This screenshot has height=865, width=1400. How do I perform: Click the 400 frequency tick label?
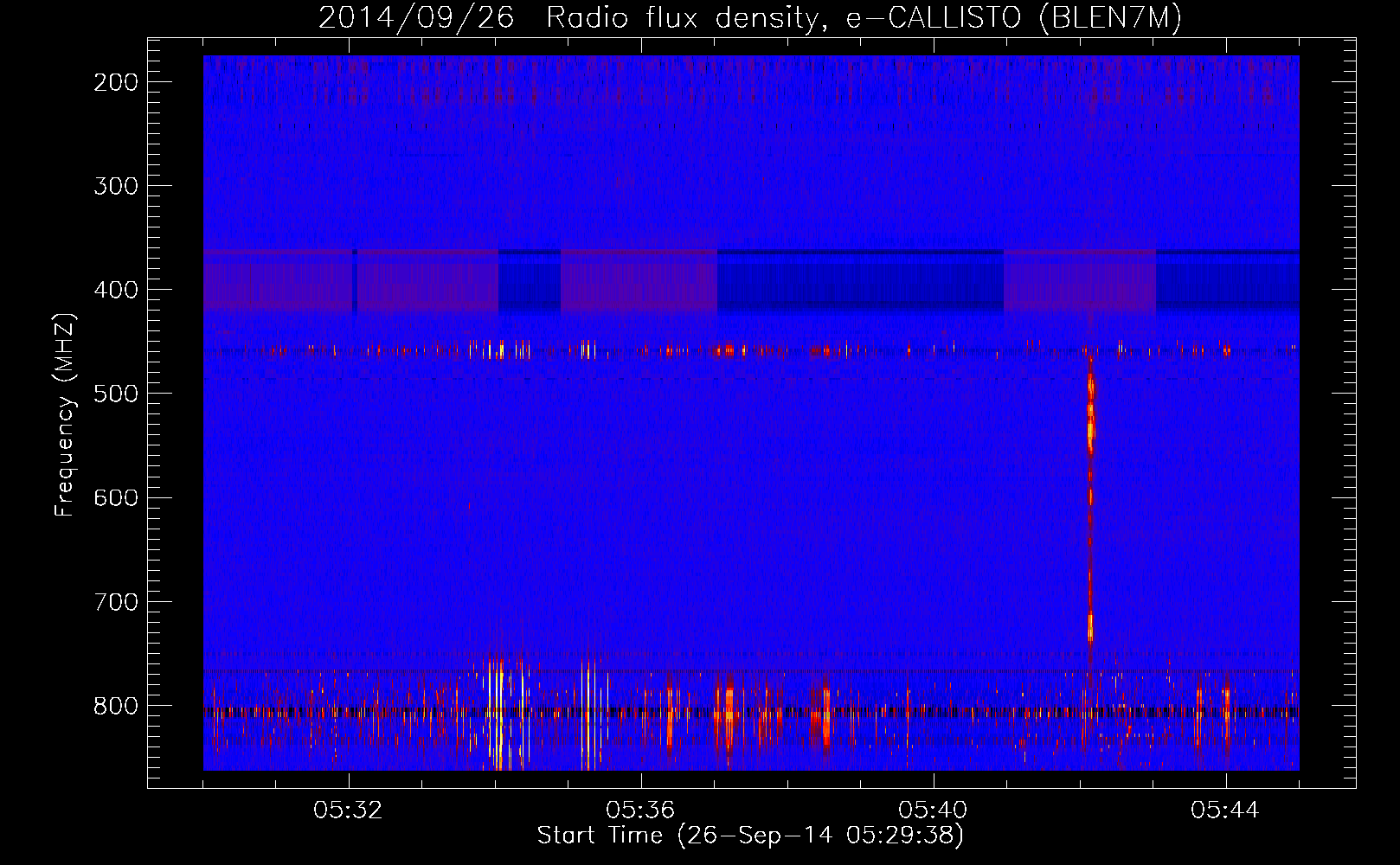coord(115,290)
